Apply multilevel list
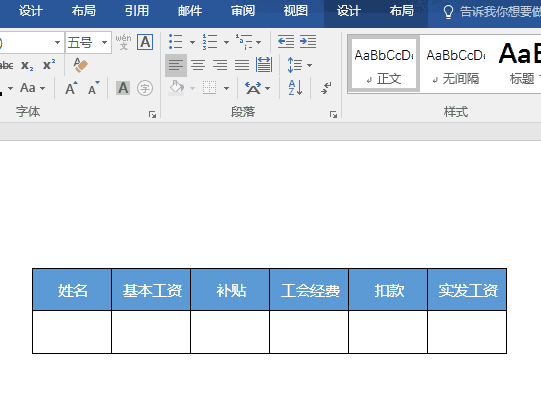This screenshot has height=414, width=541. click(x=244, y=42)
